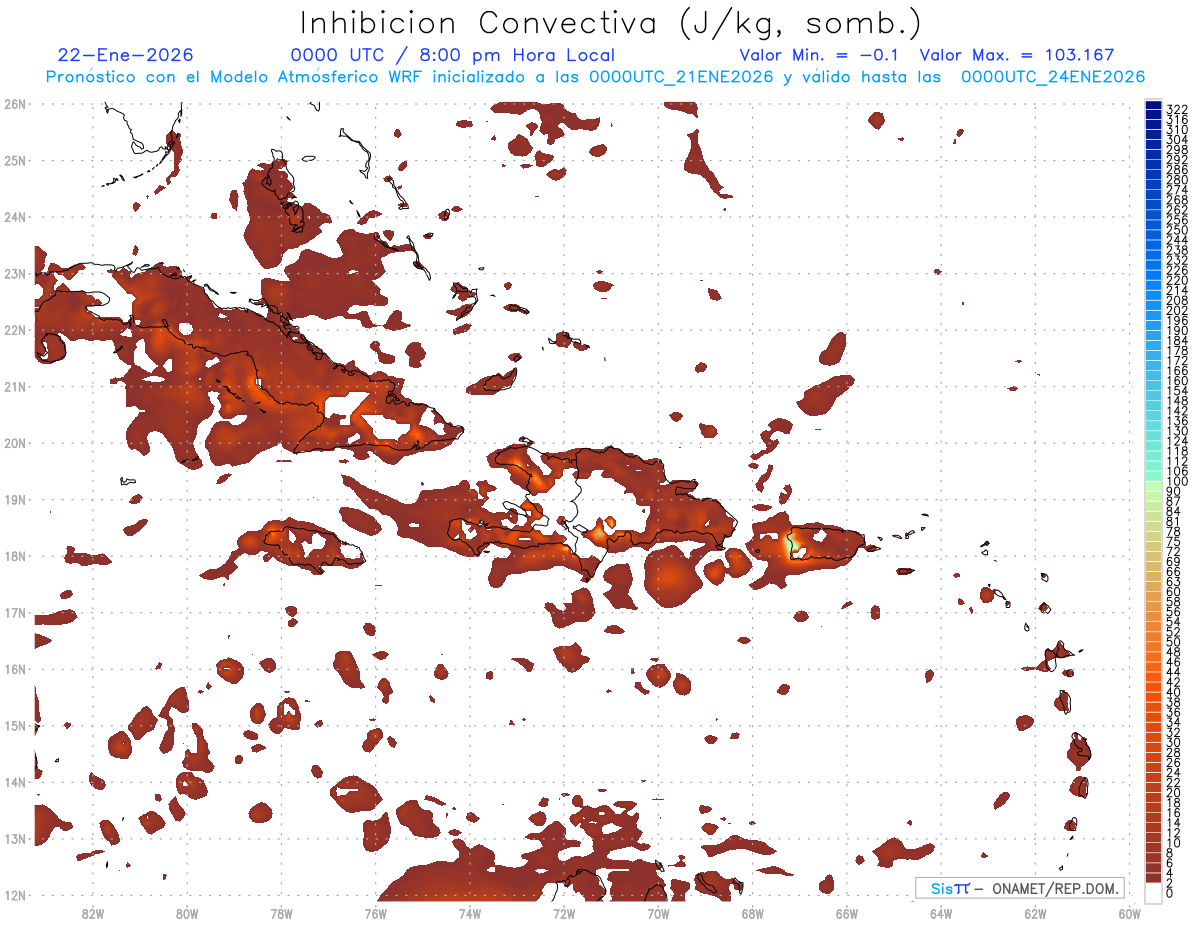Click the "70W" longitude label

click(x=658, y=913)
